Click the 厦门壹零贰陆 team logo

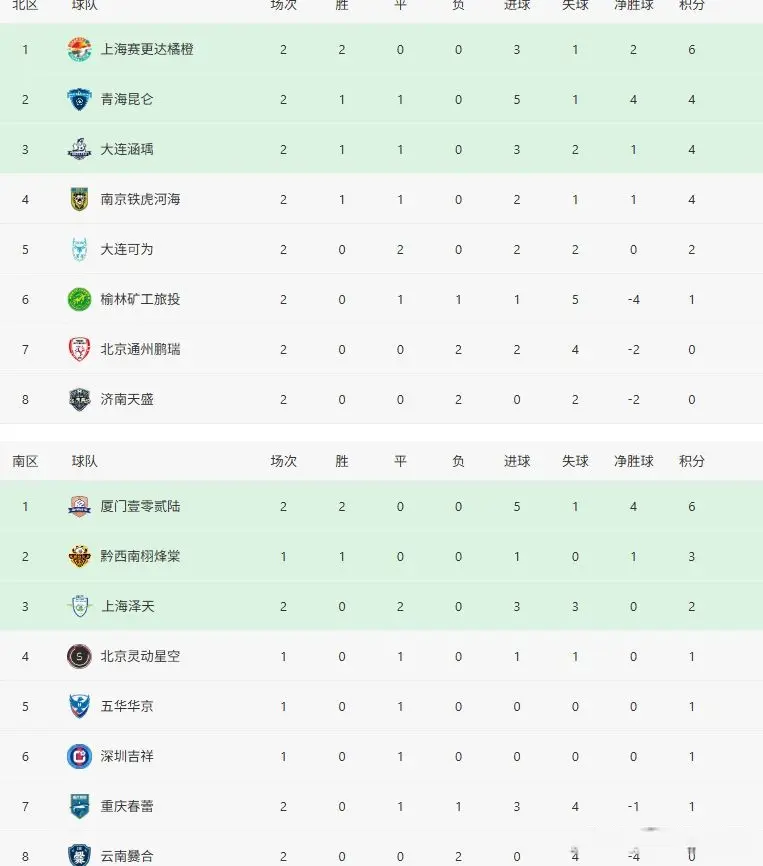(79, 506)
